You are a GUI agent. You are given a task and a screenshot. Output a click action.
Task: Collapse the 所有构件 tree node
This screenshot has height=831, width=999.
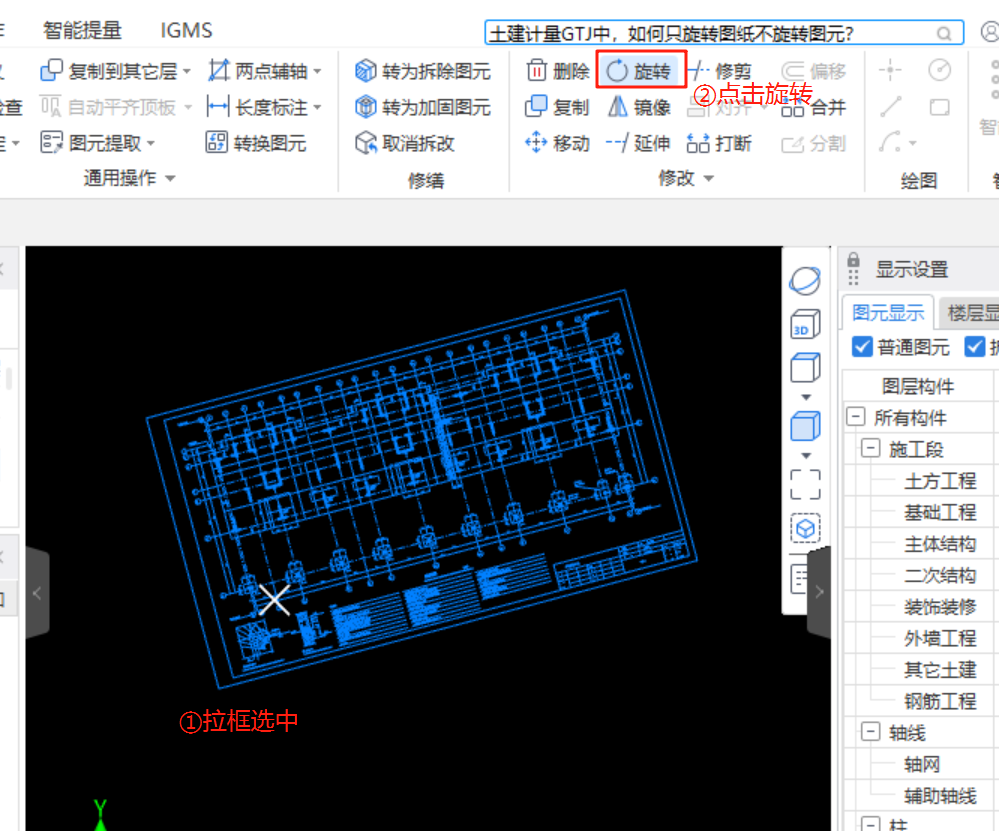(x=856, y=417)
